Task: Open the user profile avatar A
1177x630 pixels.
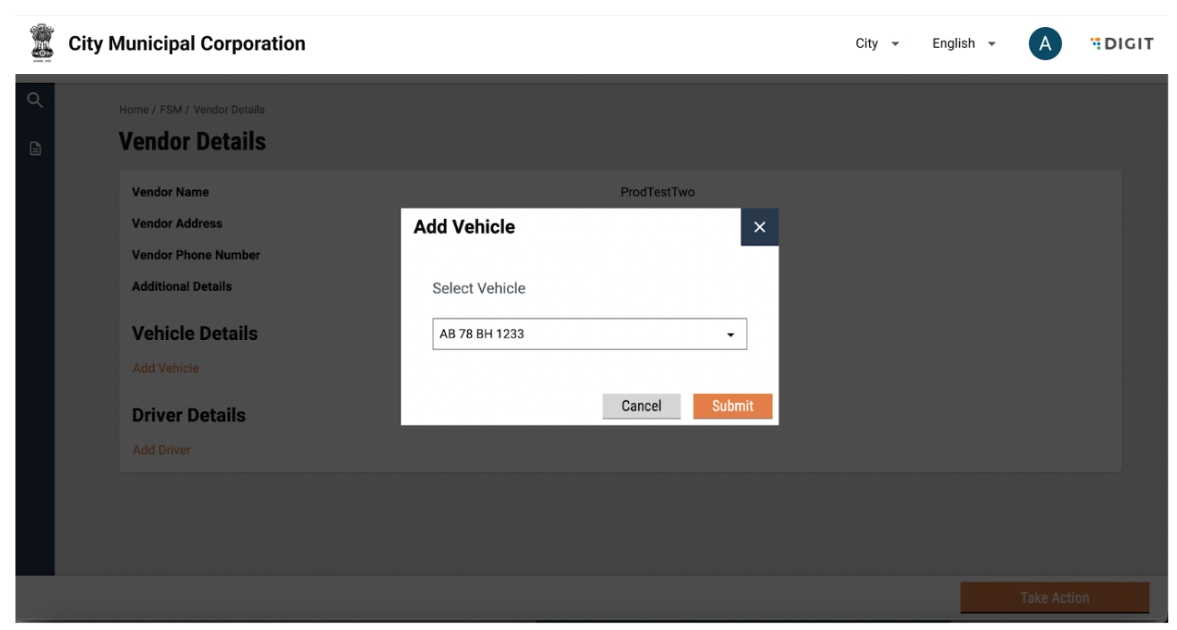Action: tap(1045, 44)
